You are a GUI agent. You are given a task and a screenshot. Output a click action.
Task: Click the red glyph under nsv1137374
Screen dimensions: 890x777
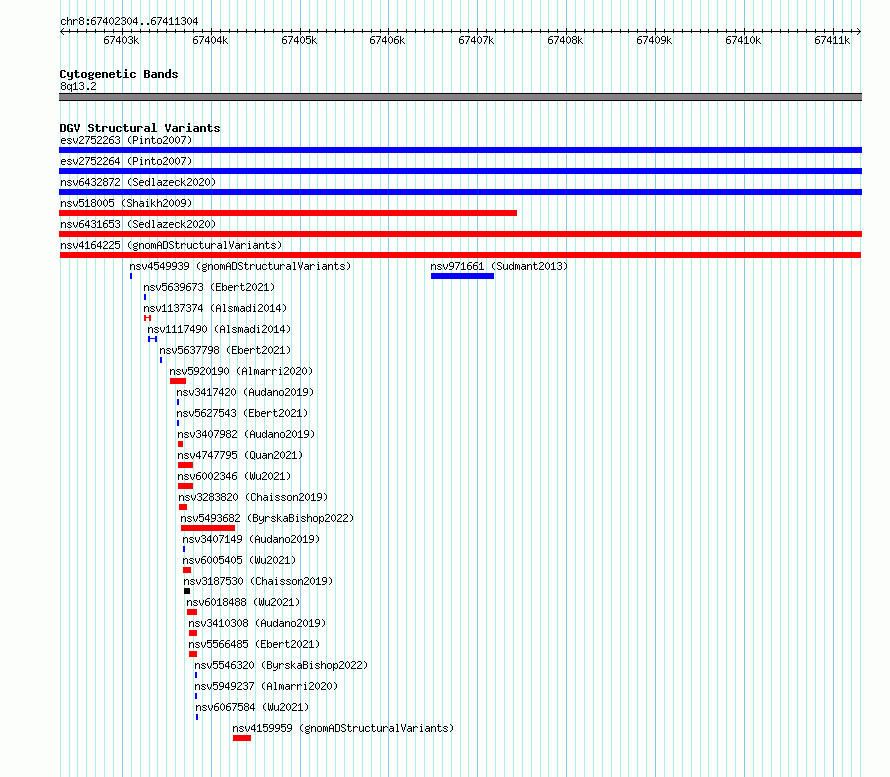click(x=148, y=318)
